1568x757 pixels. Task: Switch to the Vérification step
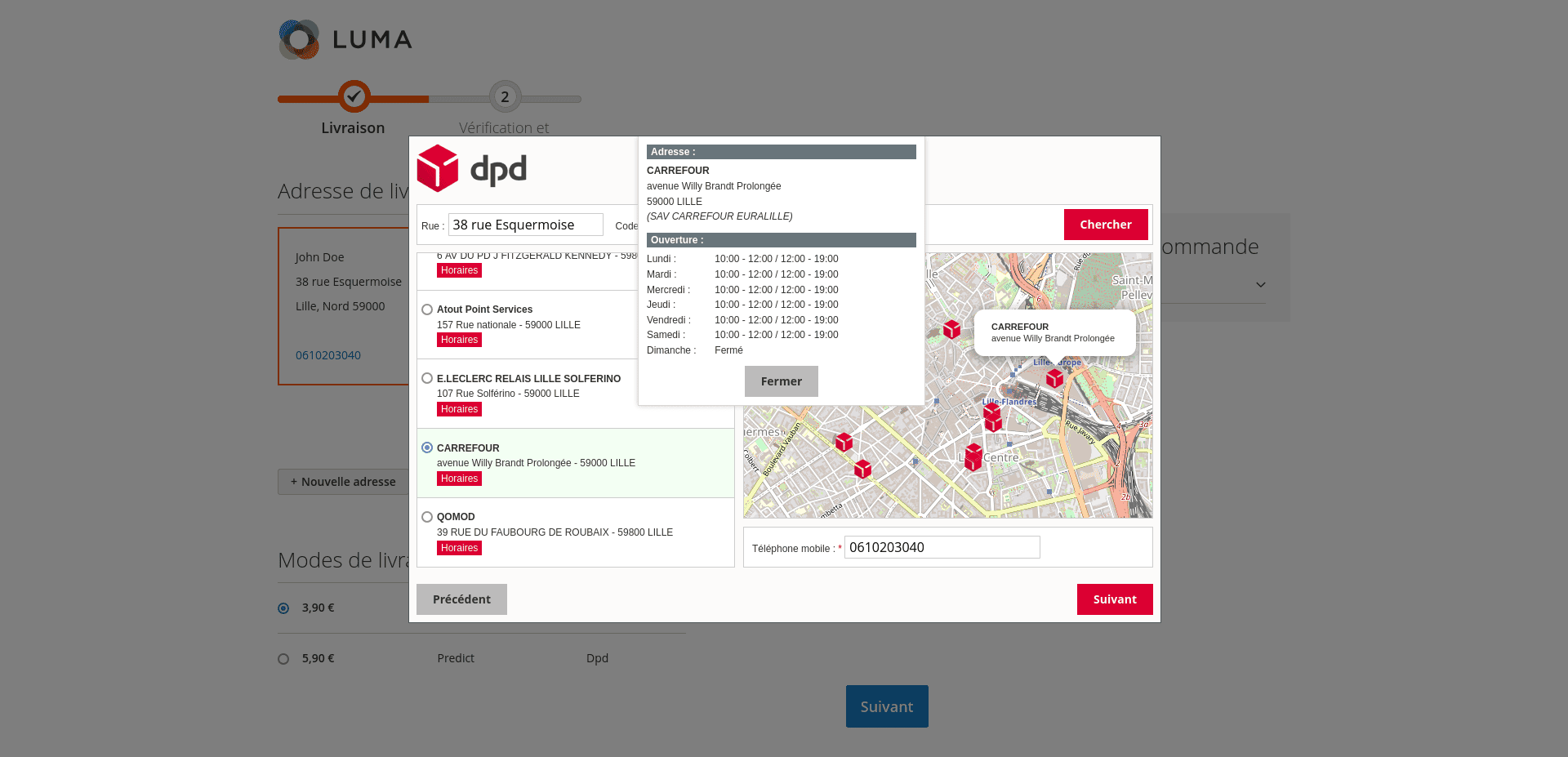click(x=504, y=127)
